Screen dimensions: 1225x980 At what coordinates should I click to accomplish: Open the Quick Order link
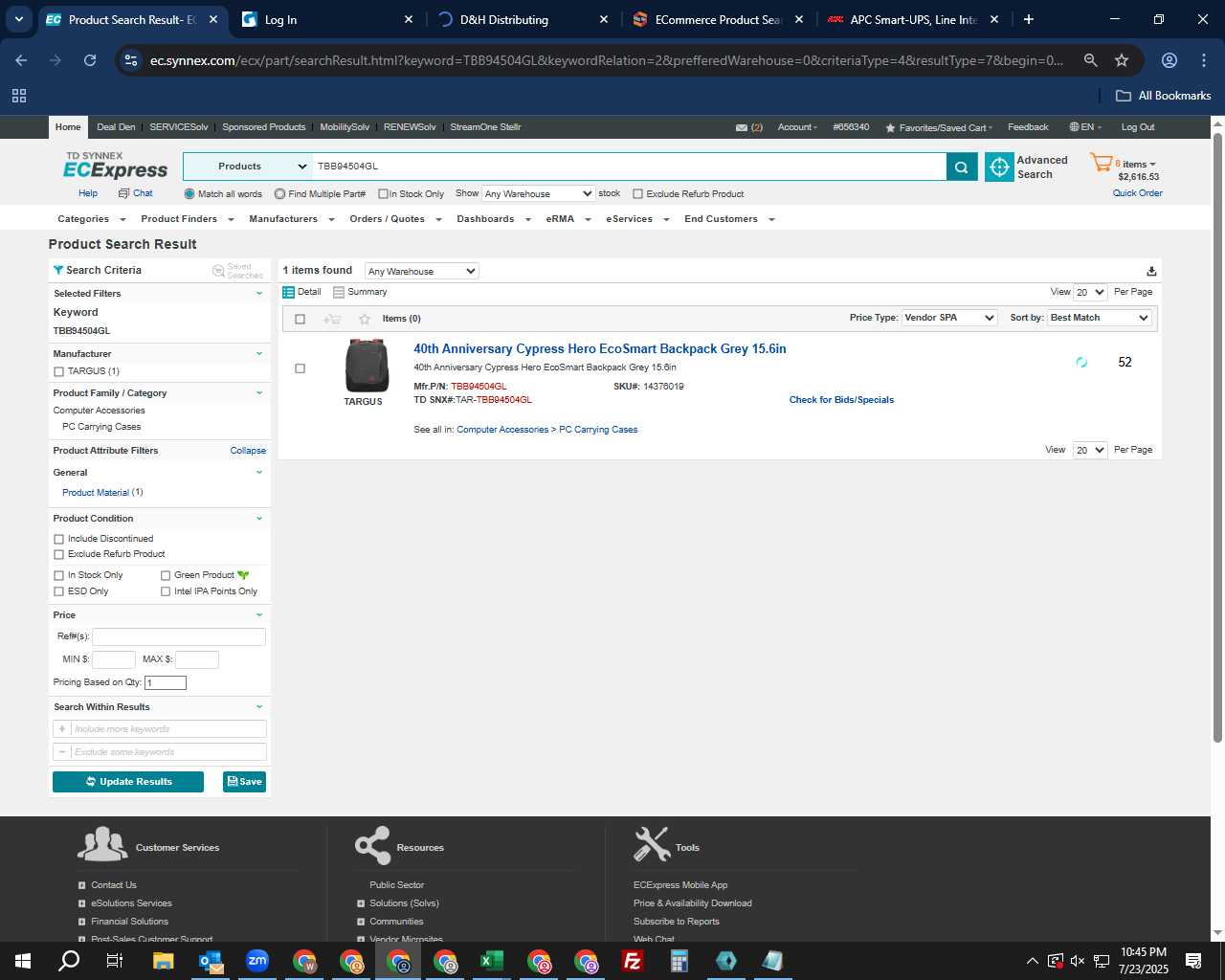click(1137, 193)
